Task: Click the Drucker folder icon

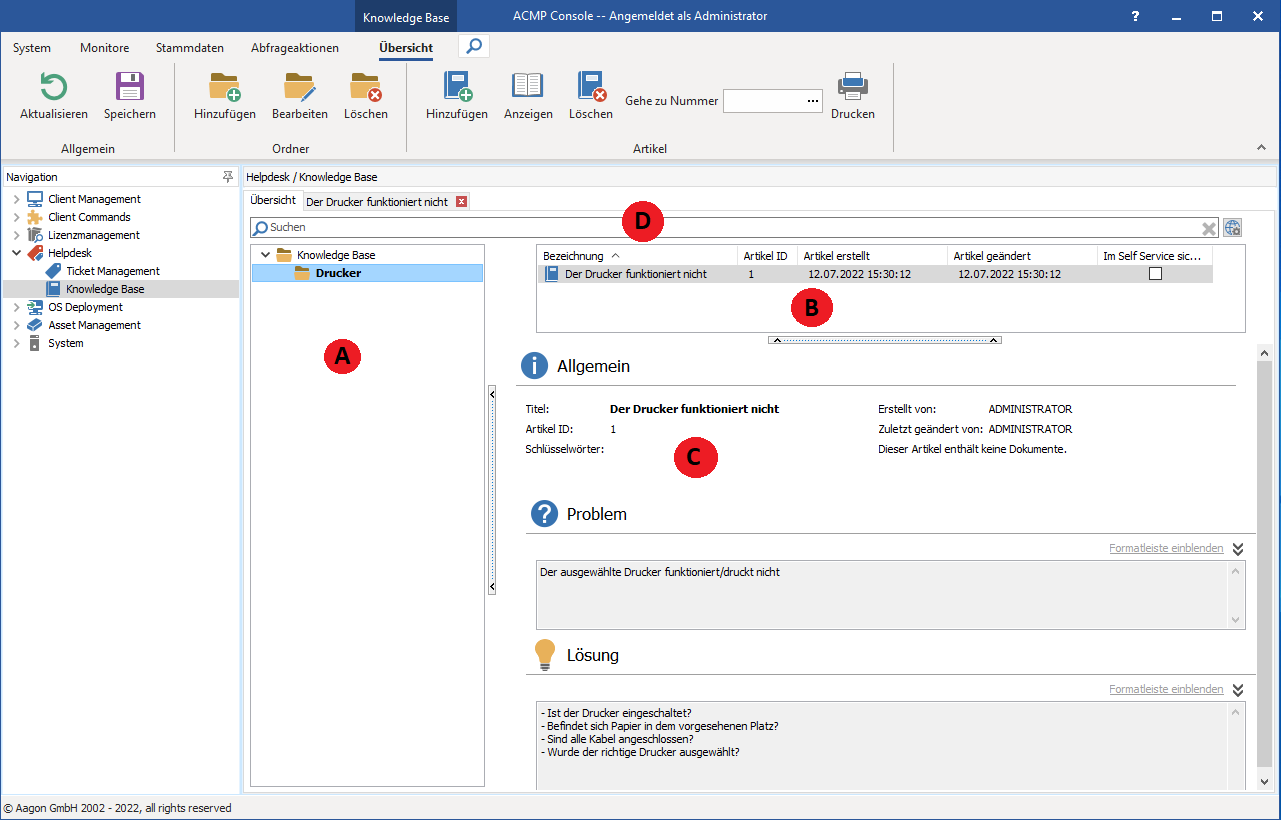Action: [x=302, y=273]
